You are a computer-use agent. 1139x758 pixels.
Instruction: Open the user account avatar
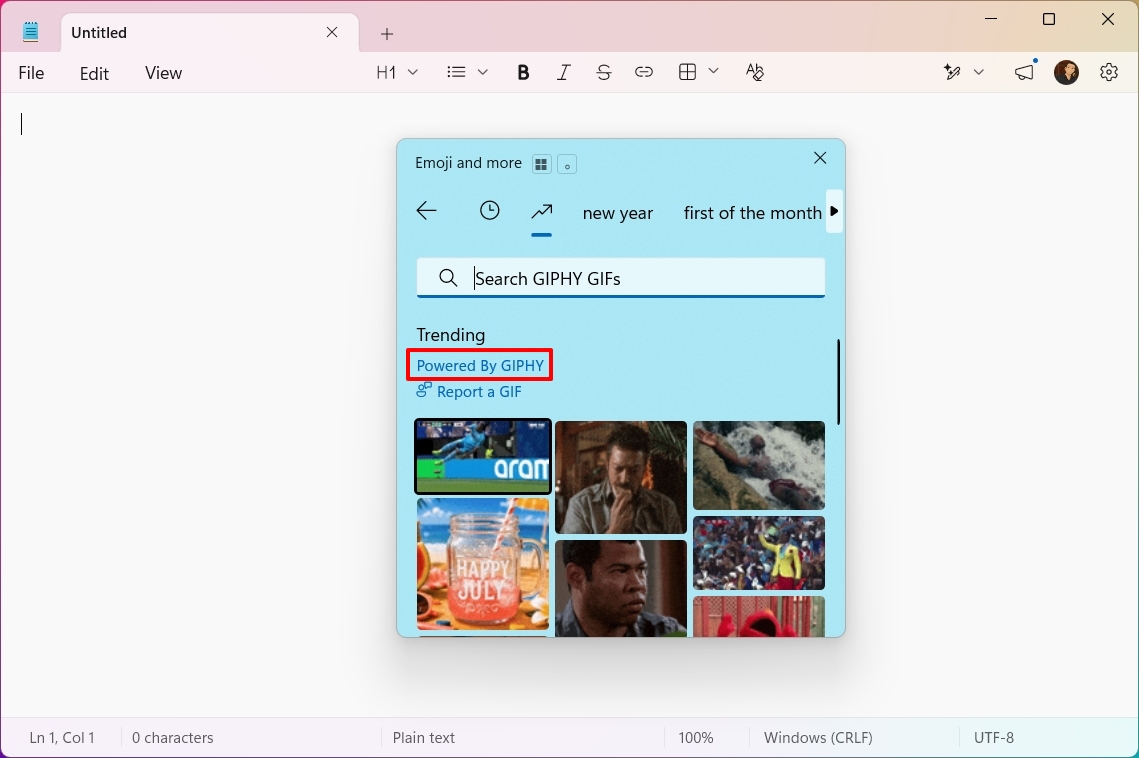click(1066, 72)
